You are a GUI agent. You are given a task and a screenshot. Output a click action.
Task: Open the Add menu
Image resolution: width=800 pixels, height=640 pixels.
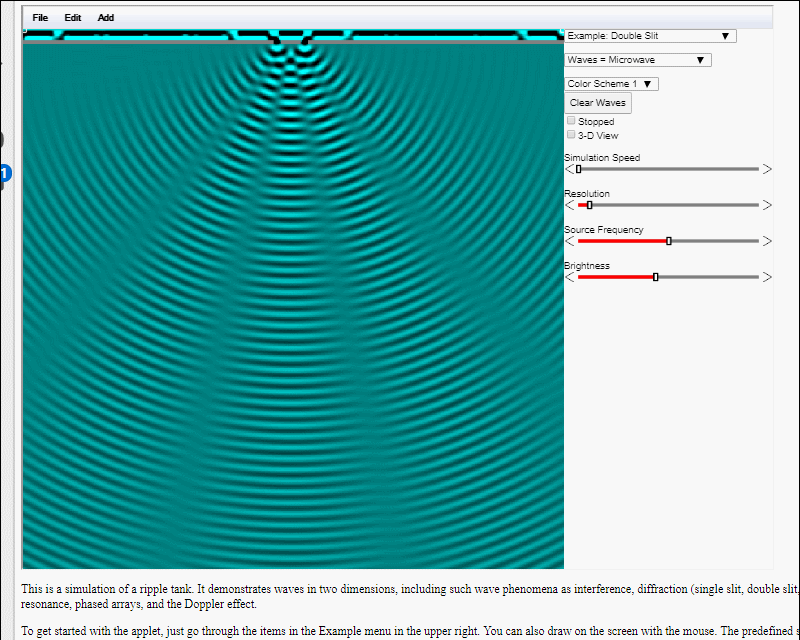[x=106, y=18]
